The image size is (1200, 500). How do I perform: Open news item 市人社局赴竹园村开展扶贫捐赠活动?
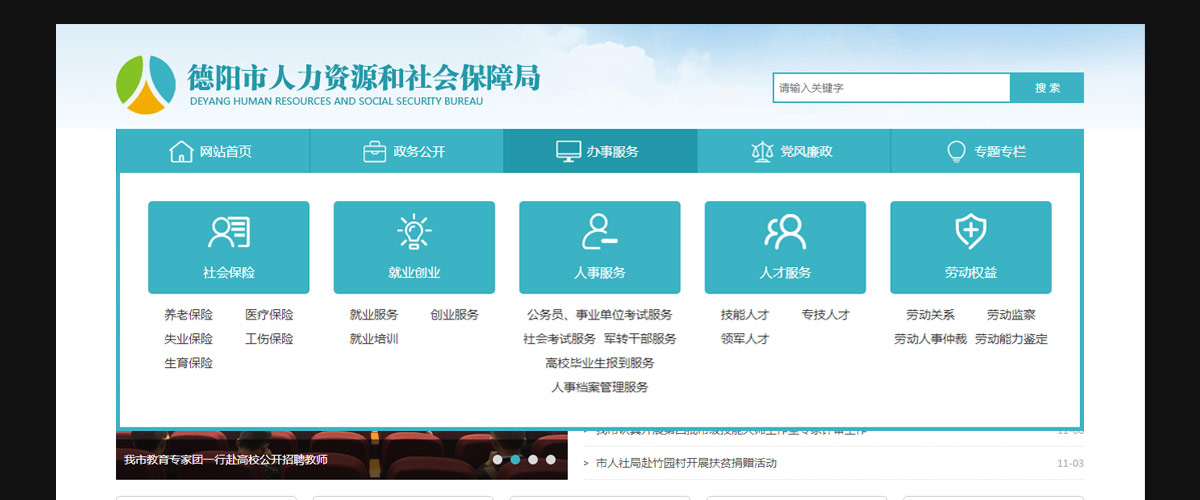[686, 463]
